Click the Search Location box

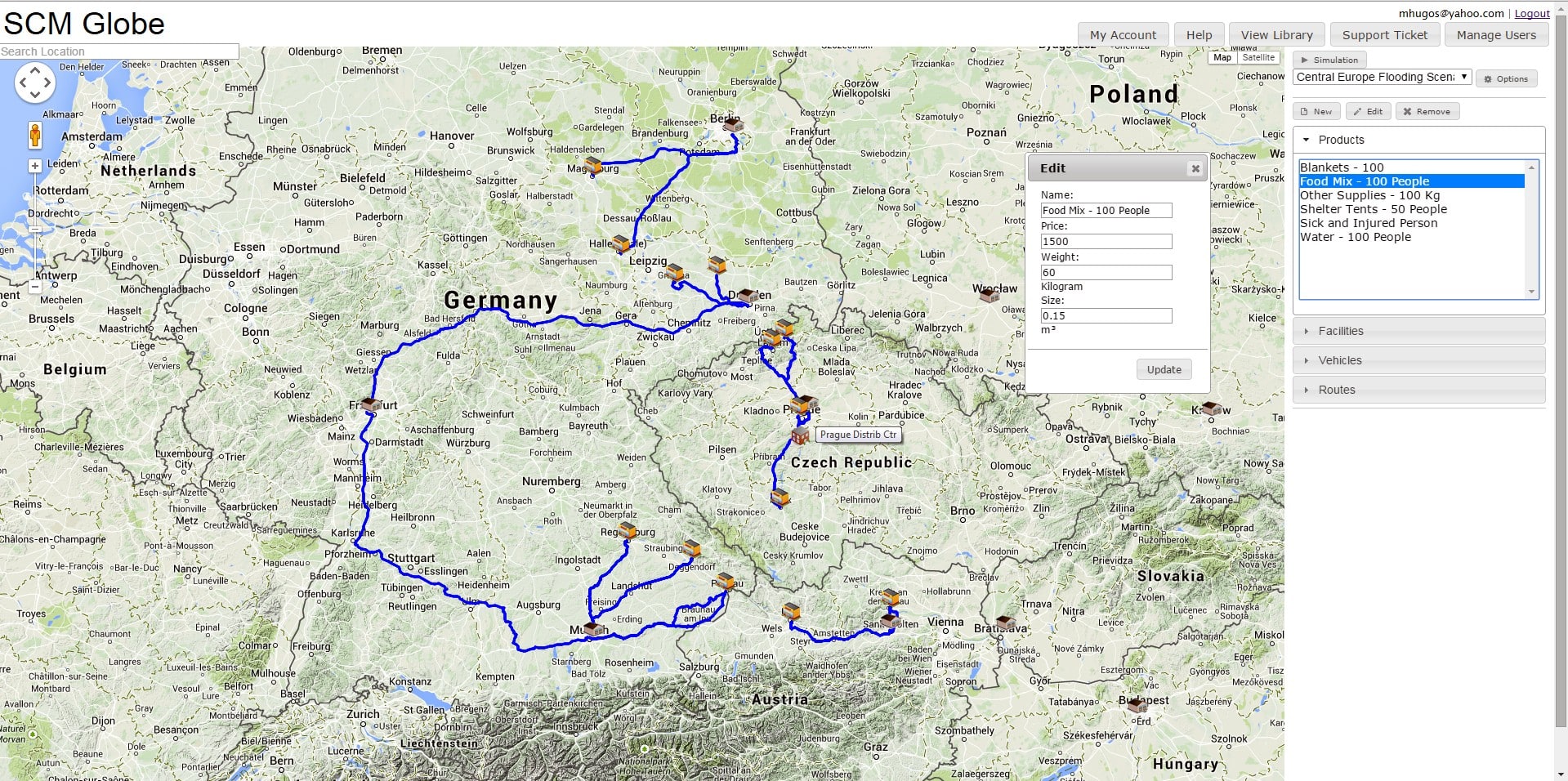pyautogui.click(x=119, y=51)
